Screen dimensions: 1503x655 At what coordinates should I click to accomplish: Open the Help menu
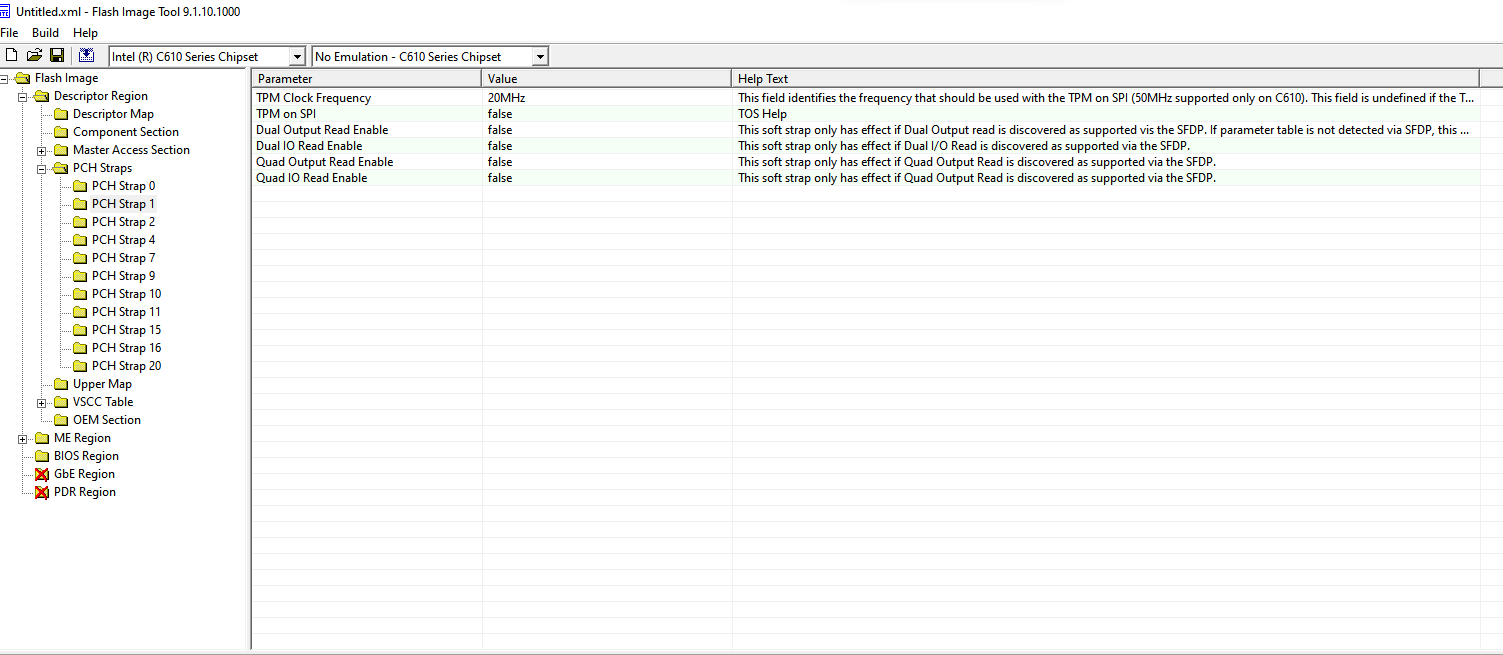(86, 33)
